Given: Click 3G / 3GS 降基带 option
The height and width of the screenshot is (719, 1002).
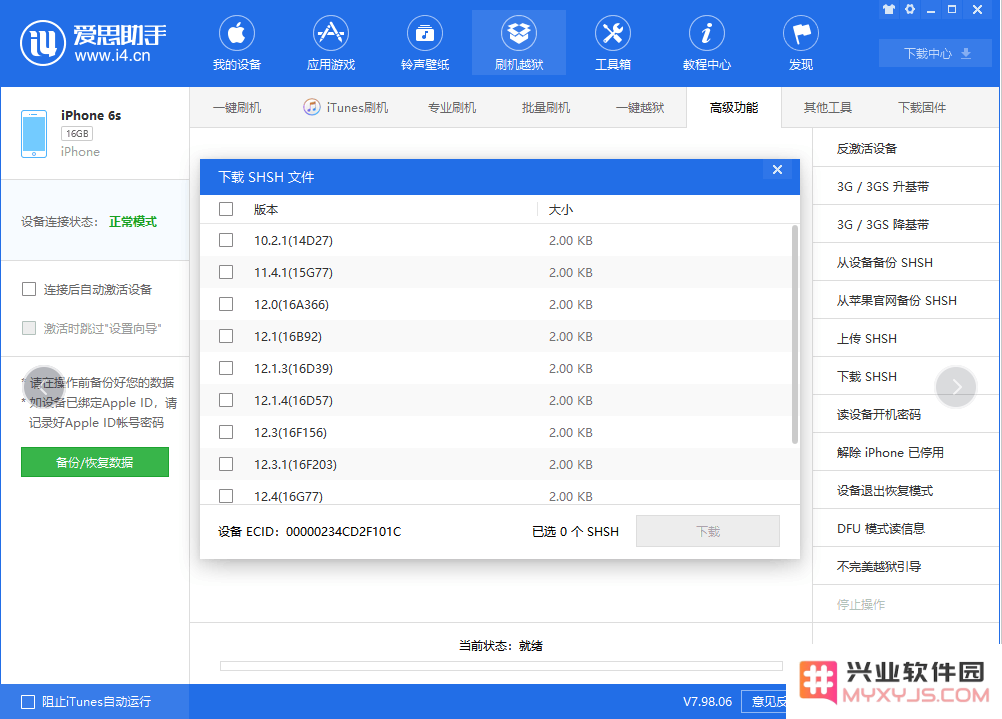Looking at the screenshot, I should pos(906,224).
